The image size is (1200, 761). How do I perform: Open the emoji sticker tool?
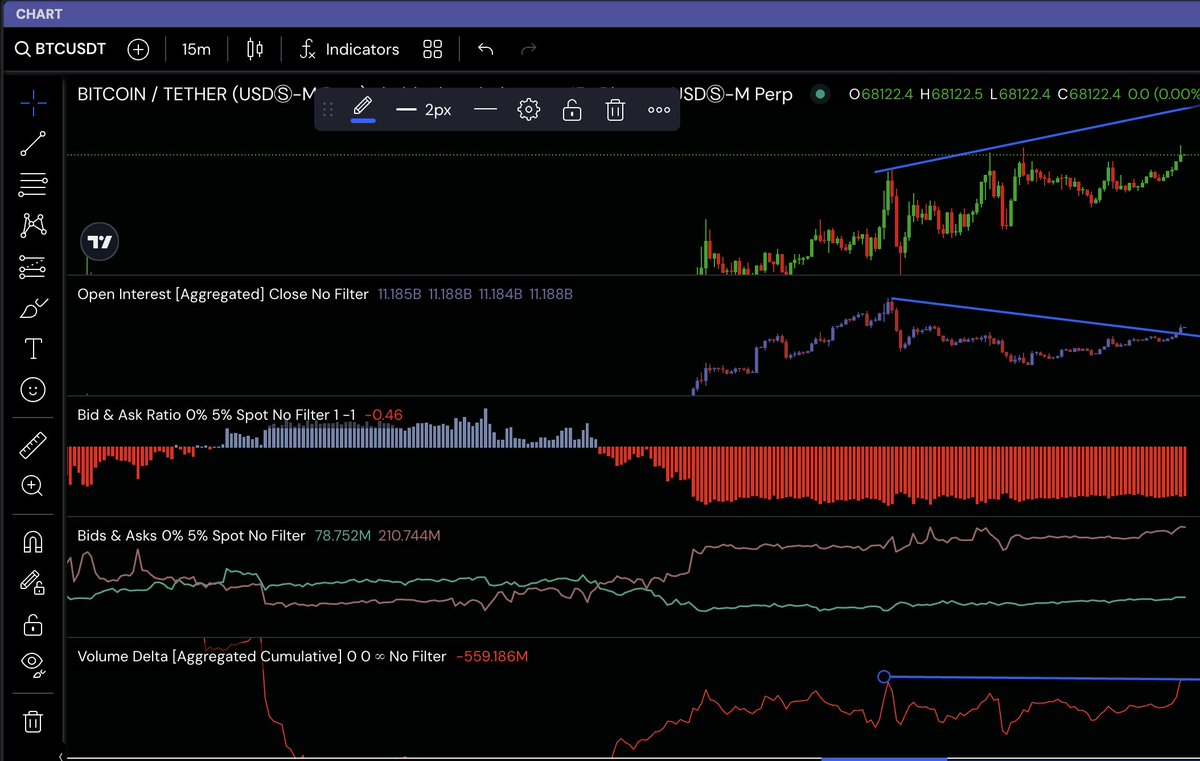(x=33, y=390)
